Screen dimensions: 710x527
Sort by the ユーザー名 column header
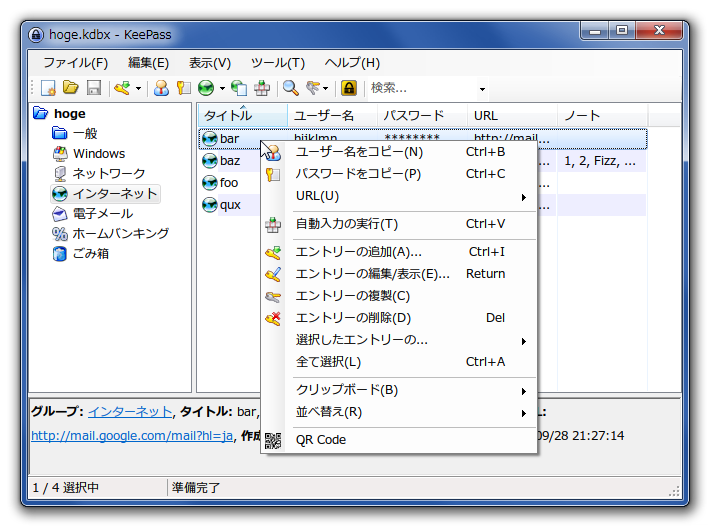pos(332,115)
